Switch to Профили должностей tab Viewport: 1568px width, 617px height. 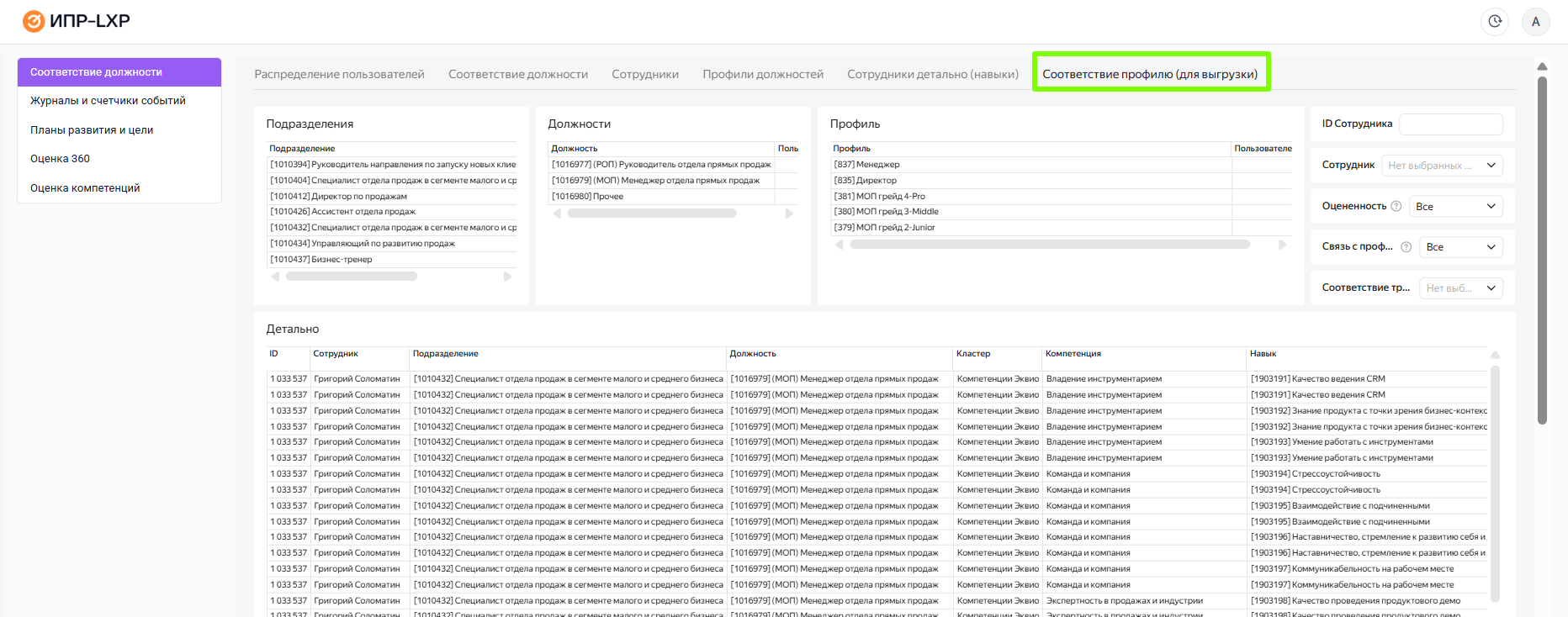[x=763, y=74]
